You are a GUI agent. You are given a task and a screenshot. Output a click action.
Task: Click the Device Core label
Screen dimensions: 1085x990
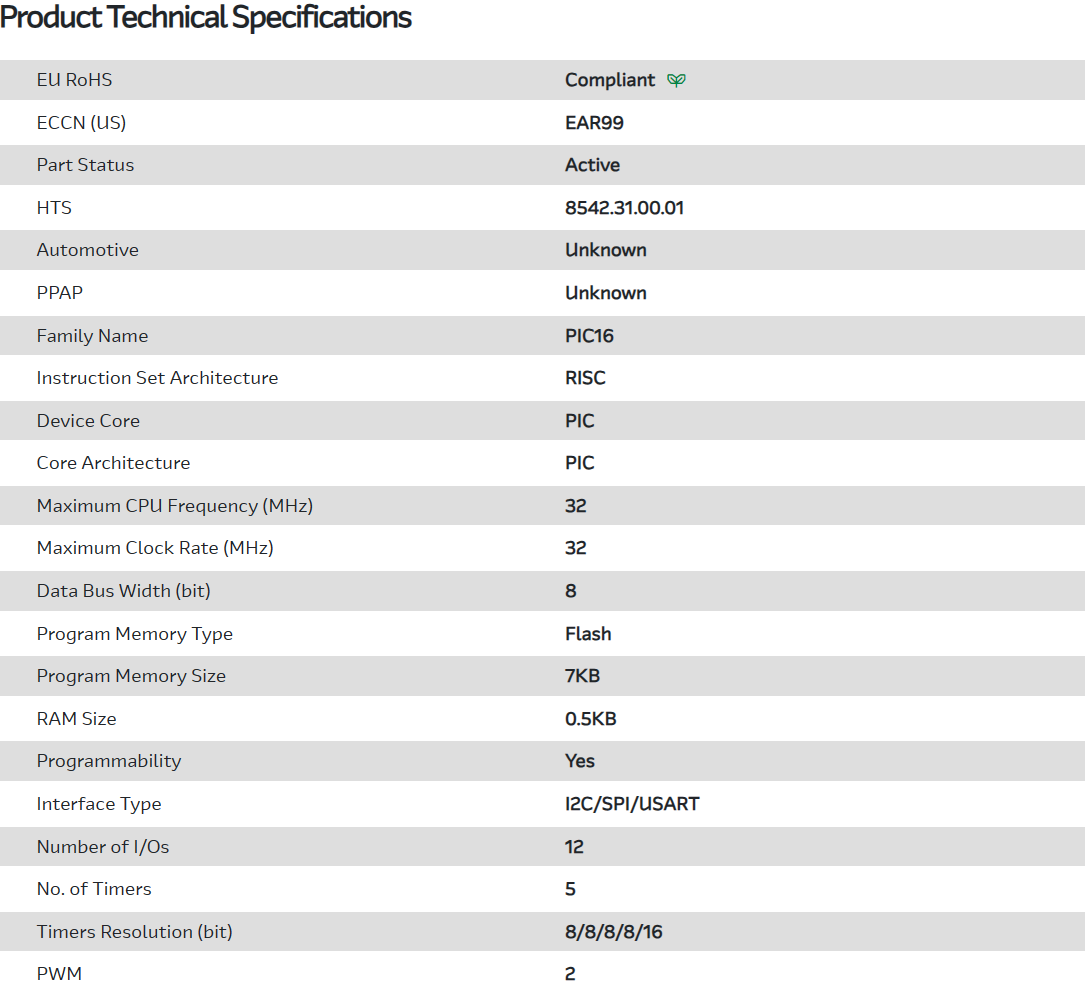88,421
